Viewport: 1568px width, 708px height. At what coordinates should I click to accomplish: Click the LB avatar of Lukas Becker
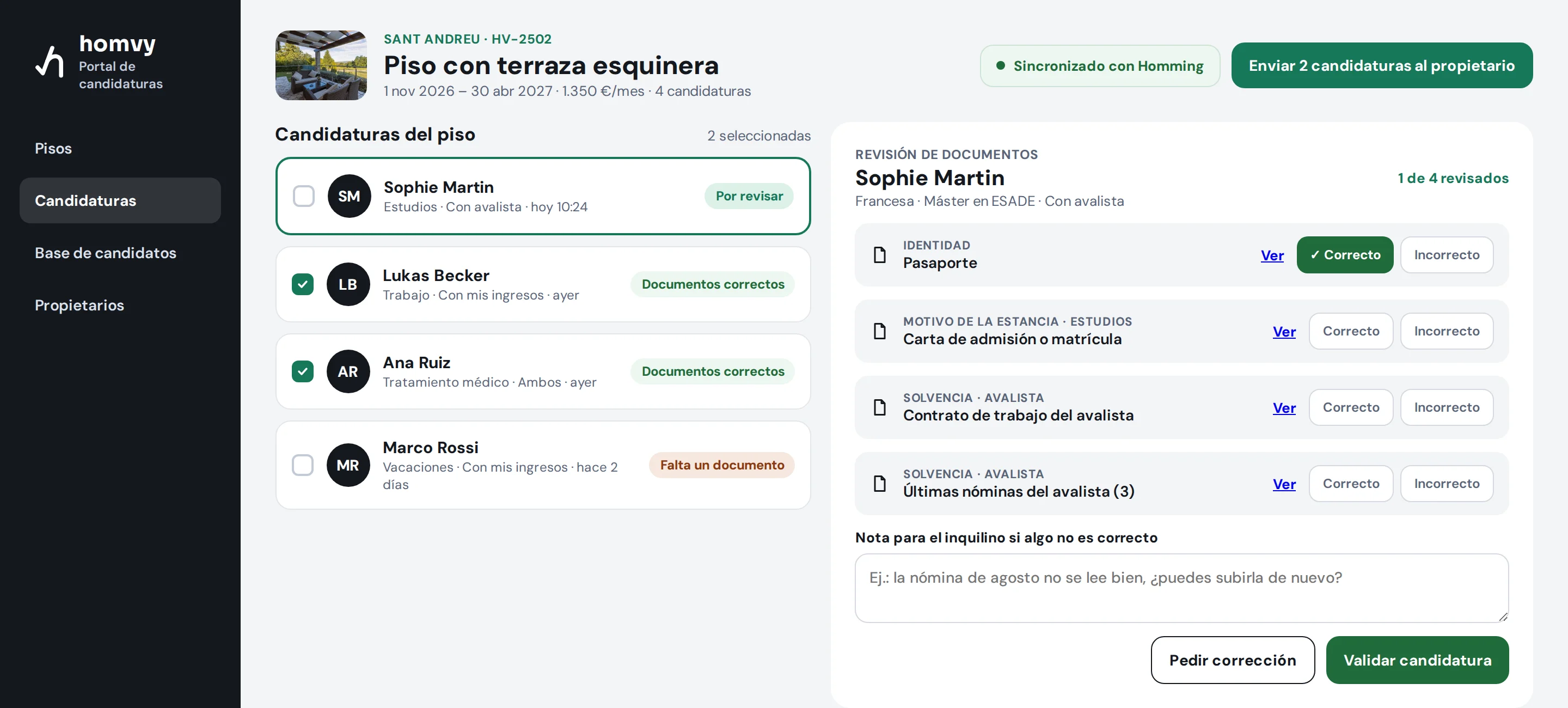(x=347, y=284)
